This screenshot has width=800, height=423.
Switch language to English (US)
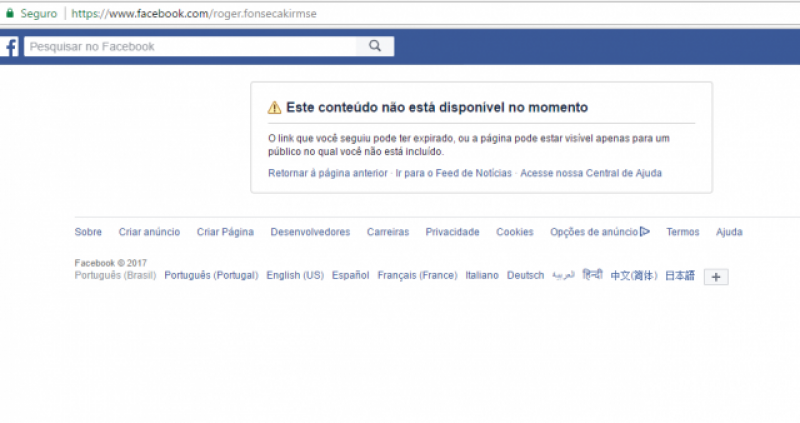tap(295, 275)
